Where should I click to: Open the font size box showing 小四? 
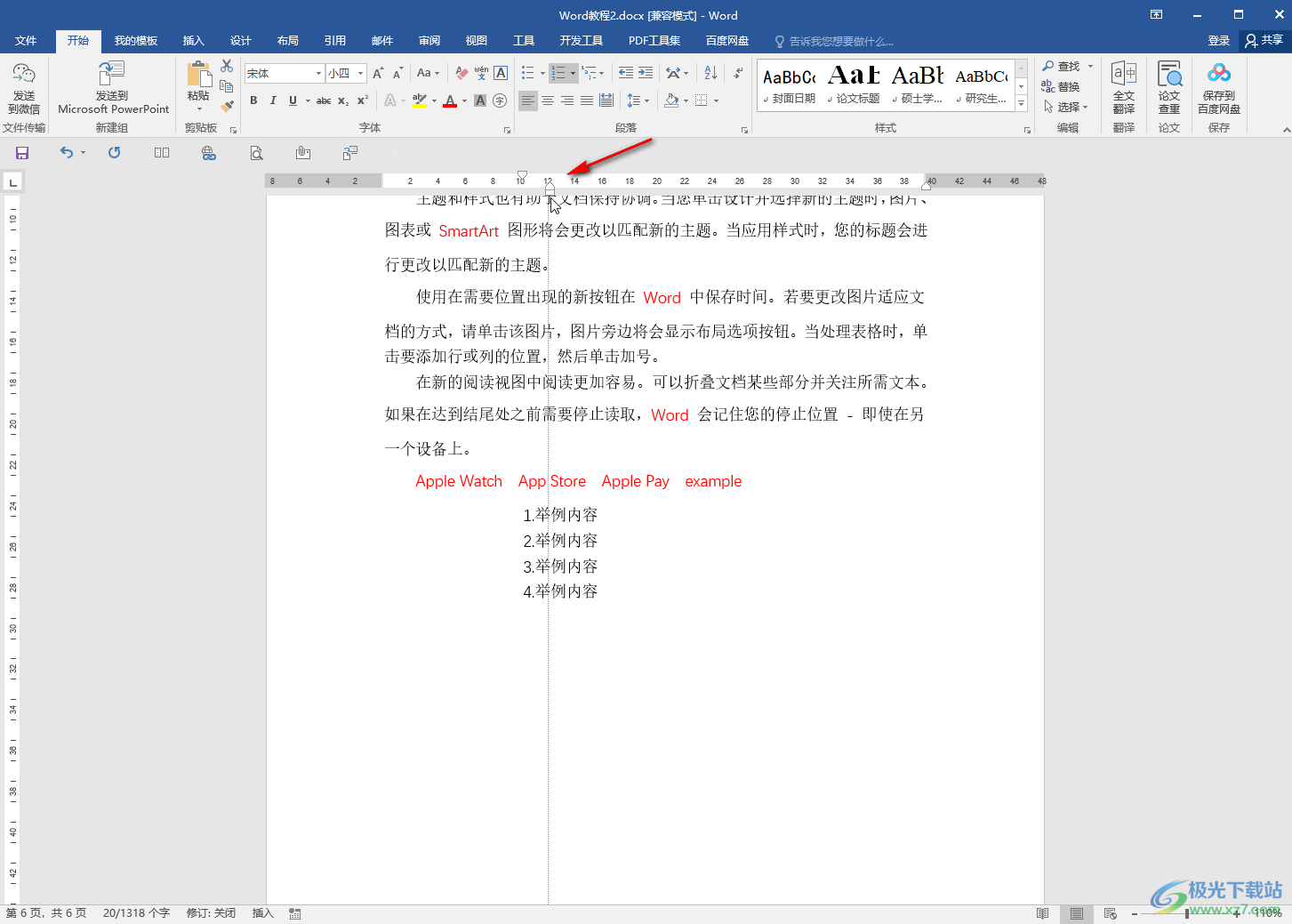point(346,73)
